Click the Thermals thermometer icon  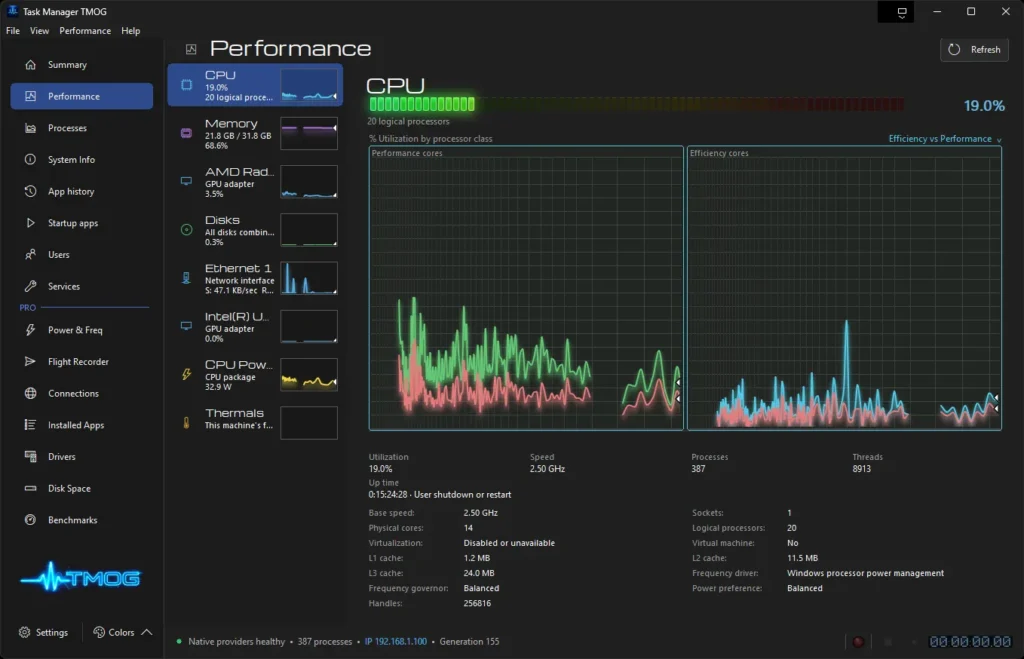(x=186, y=423)
